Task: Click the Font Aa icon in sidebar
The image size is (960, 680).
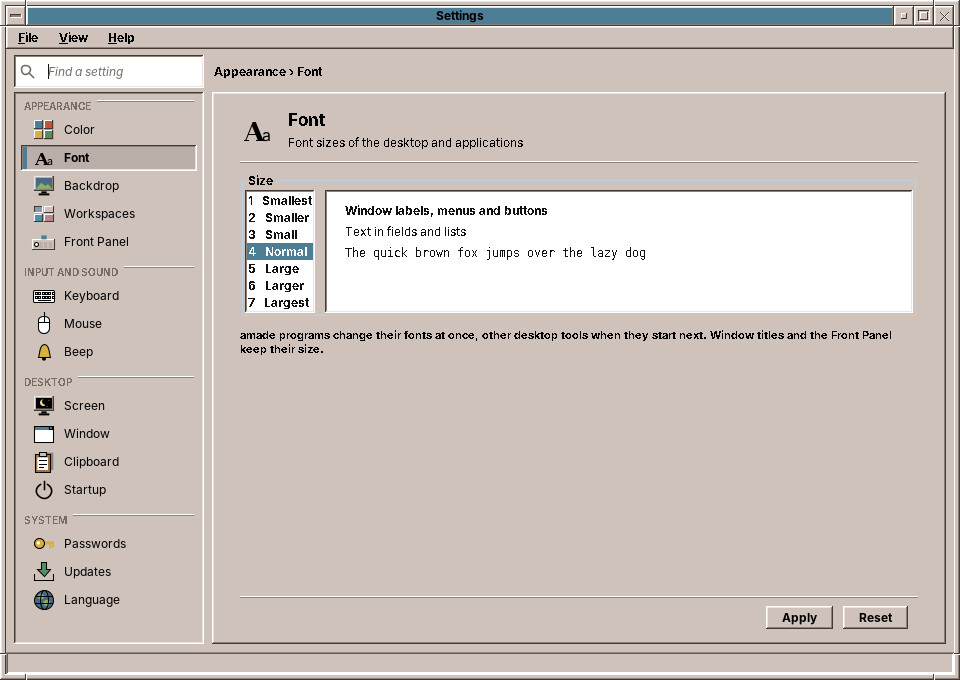Action: pos(43,158)
